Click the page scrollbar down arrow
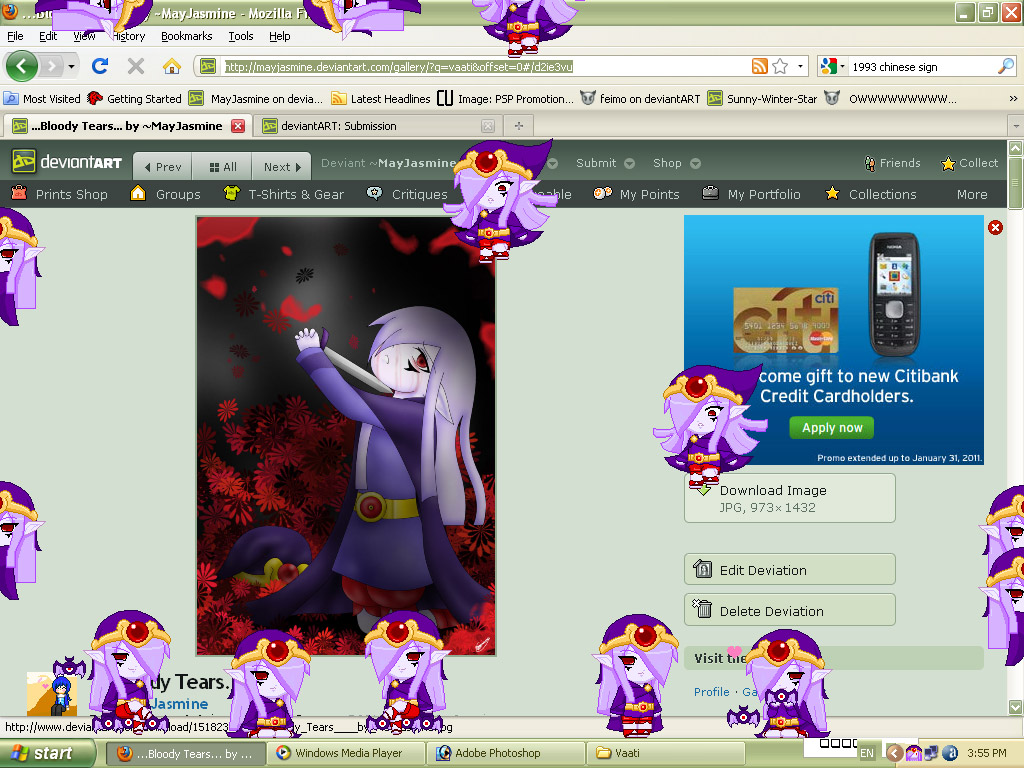Screen dimensions: 1024x768 (1016, 707)
